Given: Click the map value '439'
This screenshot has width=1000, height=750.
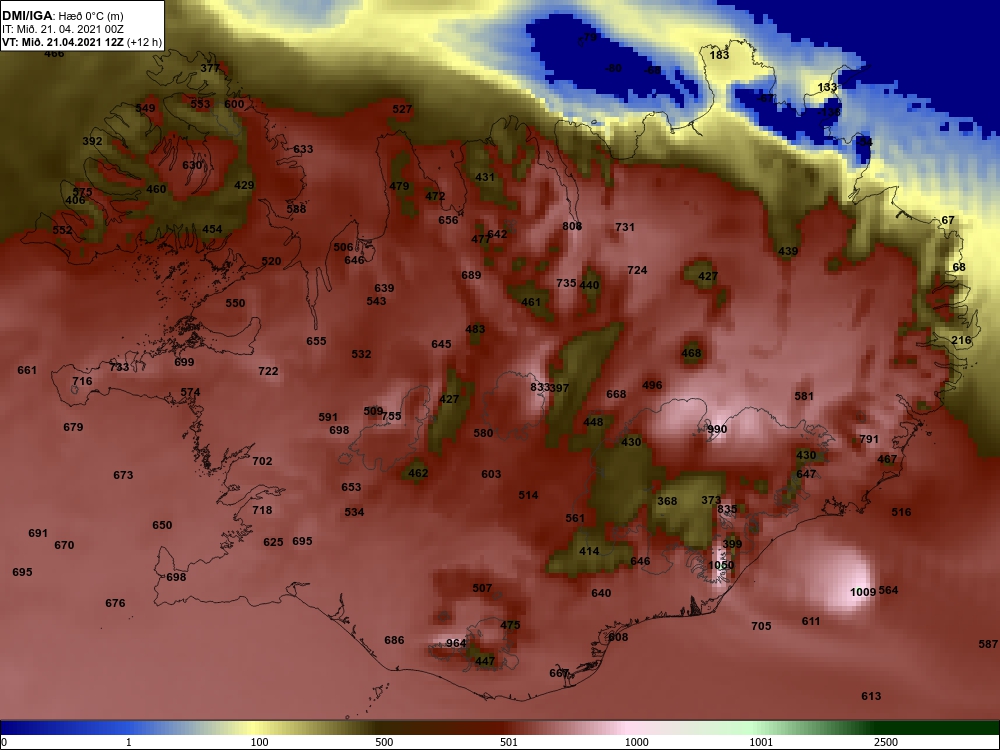Looking at the screenshot, I should (788, 251).
